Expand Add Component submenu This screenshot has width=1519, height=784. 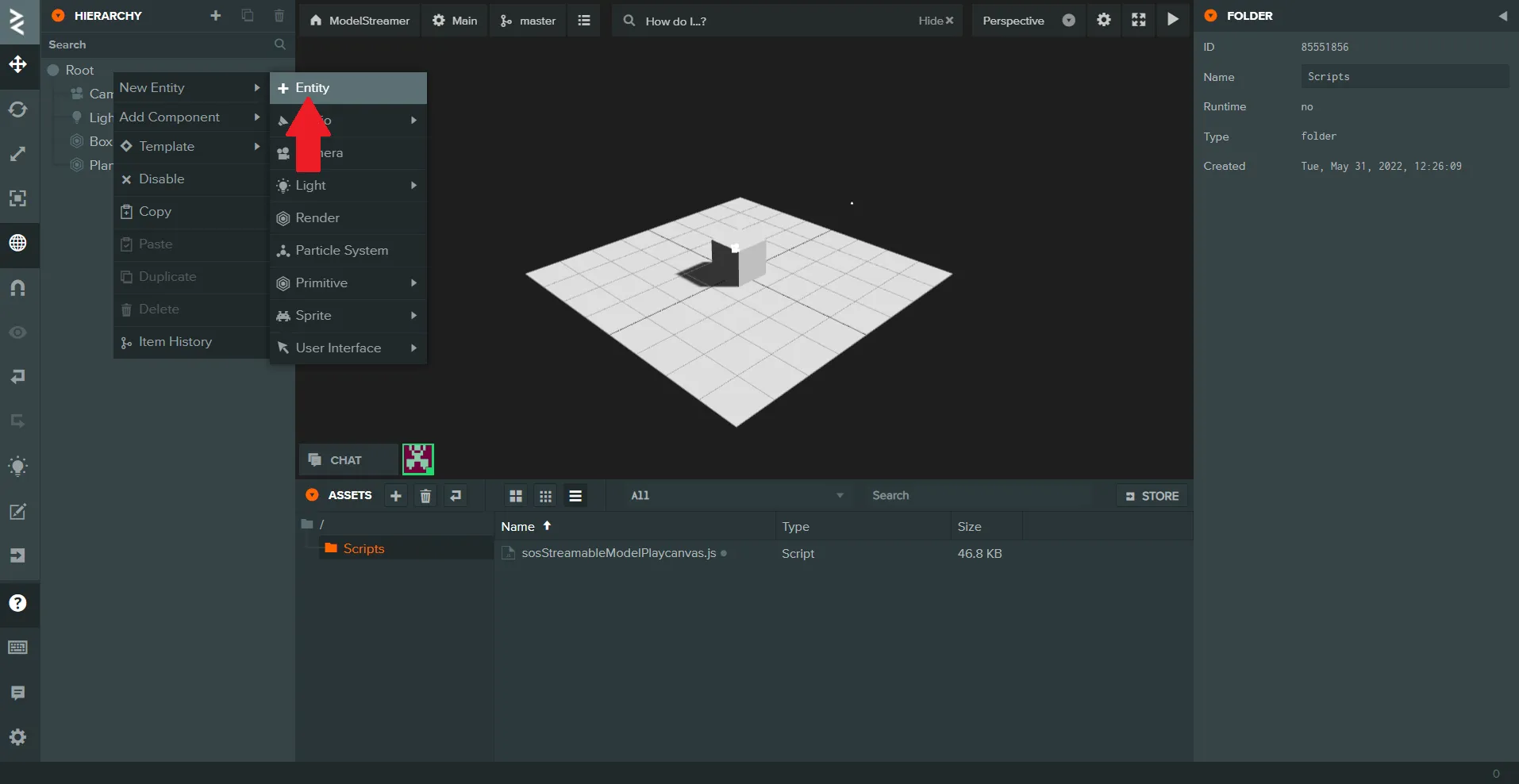(190, 117)
